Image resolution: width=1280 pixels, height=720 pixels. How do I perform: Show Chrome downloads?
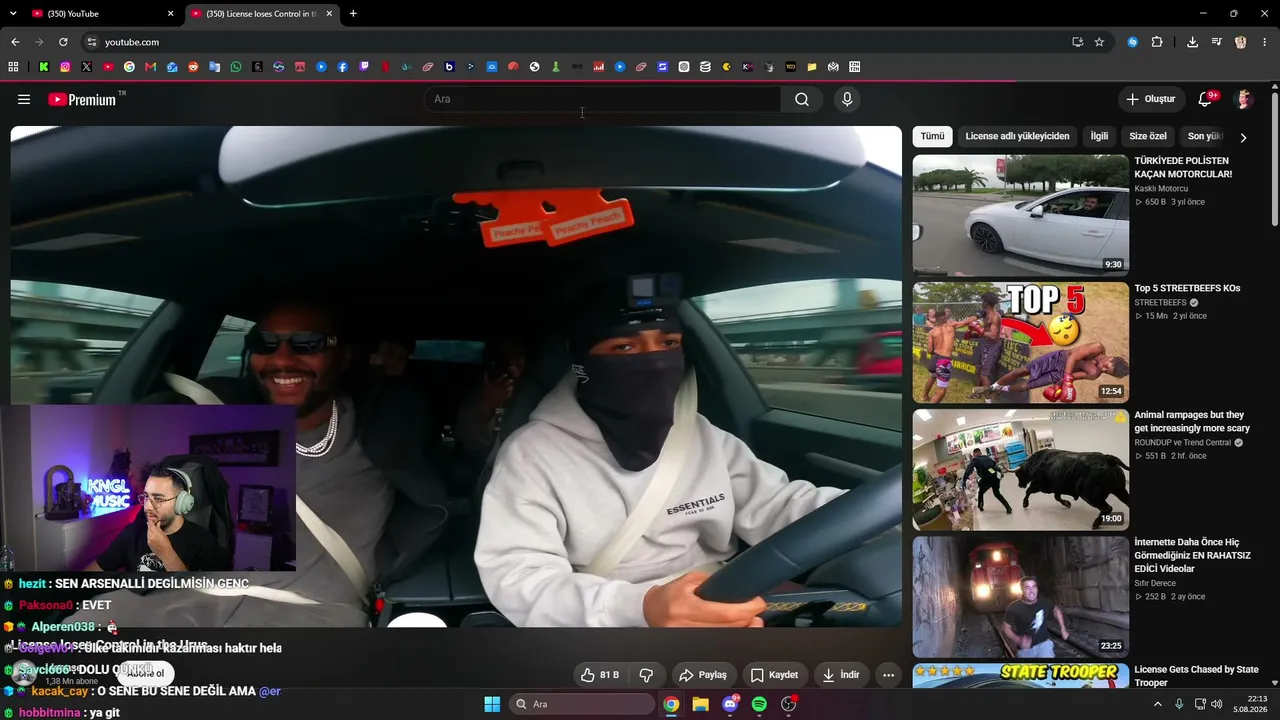pos(1192,42)
